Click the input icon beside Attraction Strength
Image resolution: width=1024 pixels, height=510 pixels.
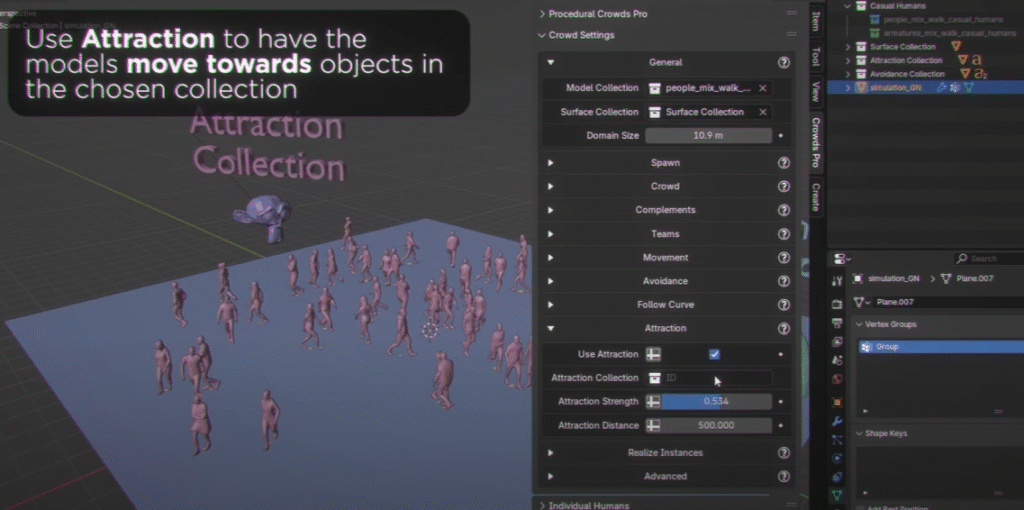[x=653, y=401]
